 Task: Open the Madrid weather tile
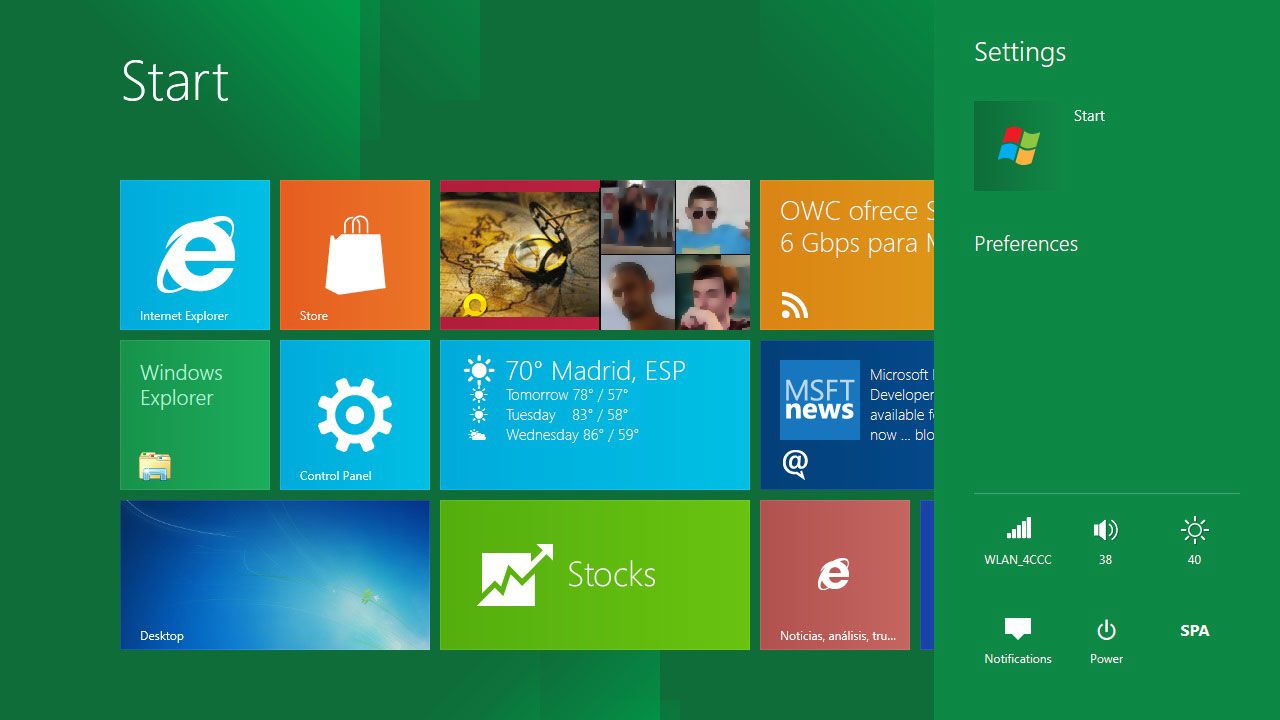[595, 415]
